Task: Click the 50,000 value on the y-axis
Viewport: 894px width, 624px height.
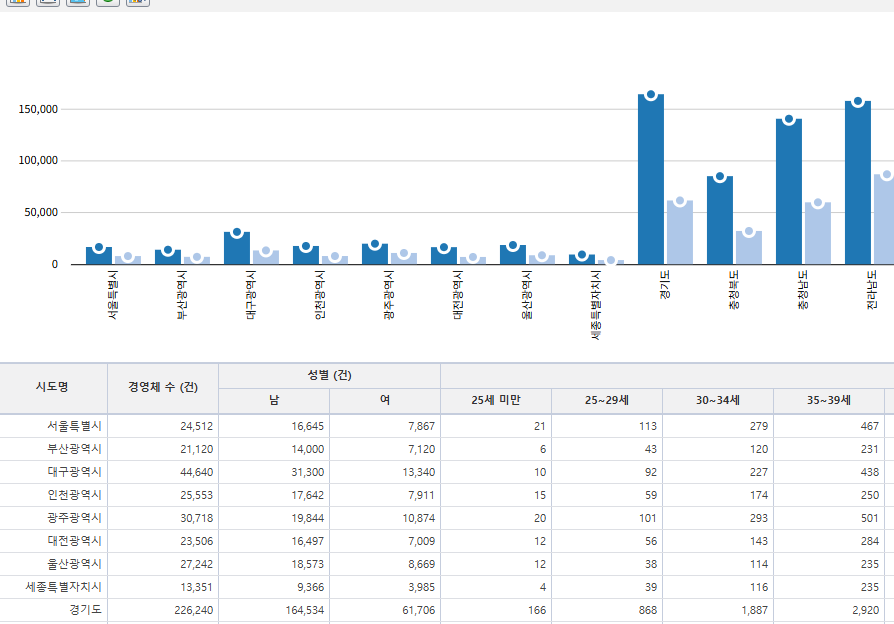Action: pyautogui.click(x=41, y=212)
